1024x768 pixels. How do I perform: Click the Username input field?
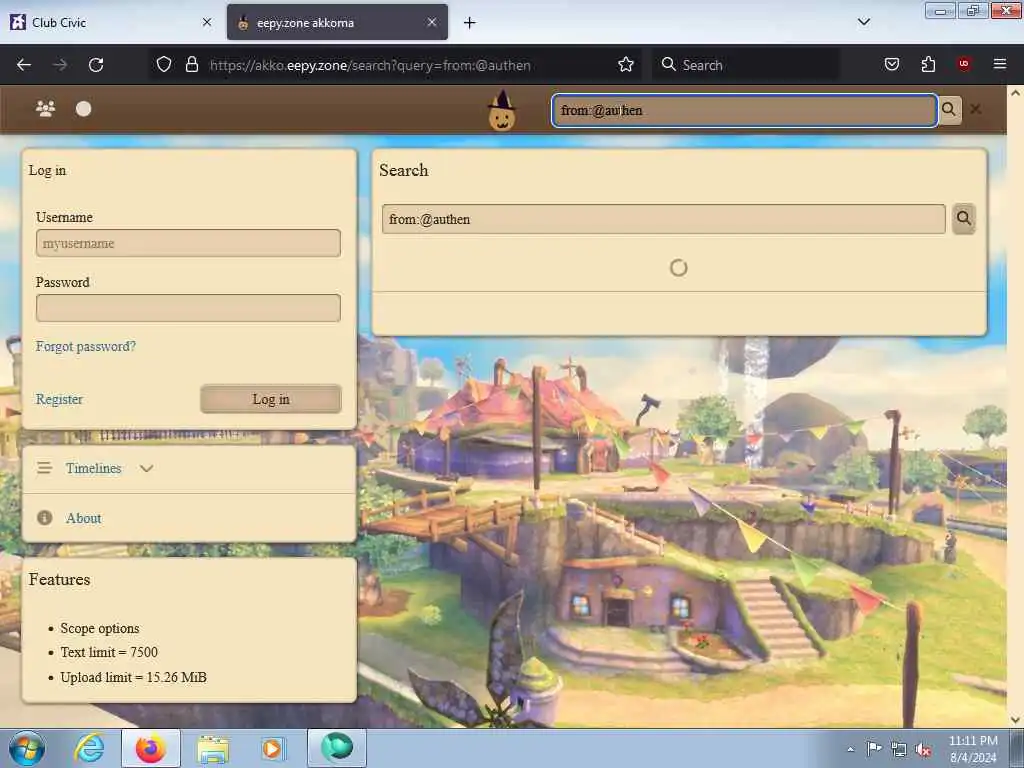[x=188, y=243]
